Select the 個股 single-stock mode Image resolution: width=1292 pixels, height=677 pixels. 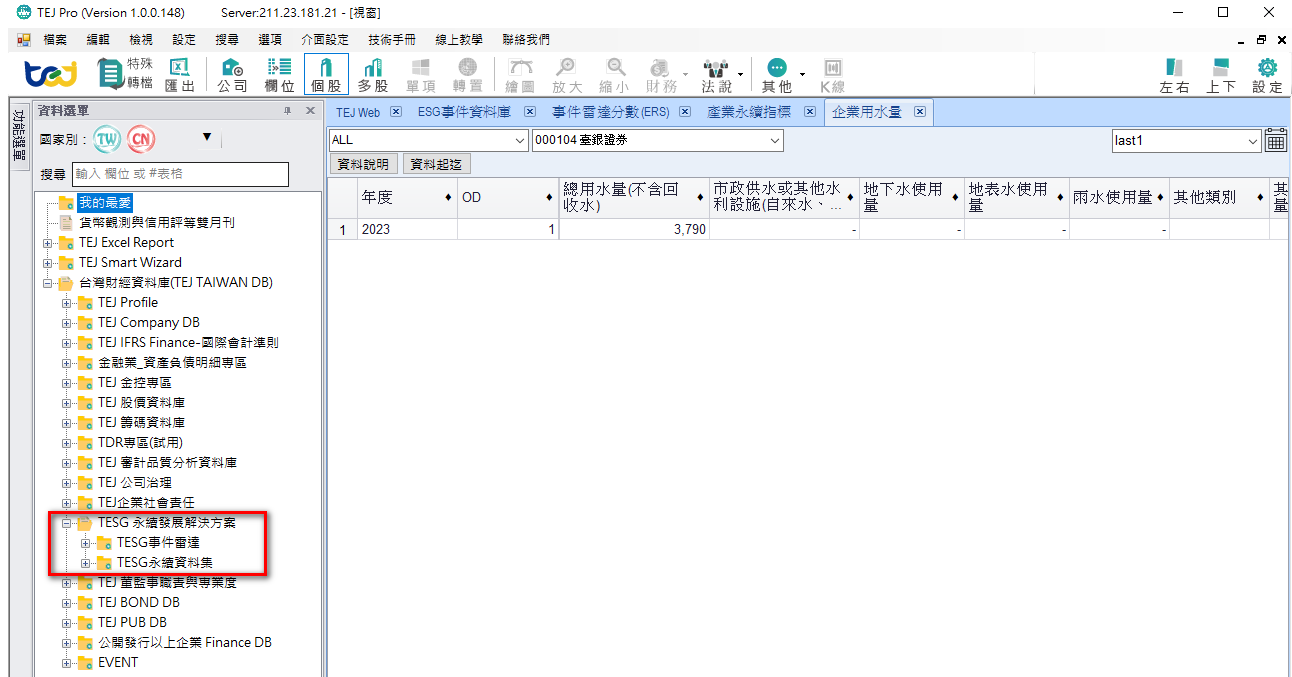(x=326, y=75)
